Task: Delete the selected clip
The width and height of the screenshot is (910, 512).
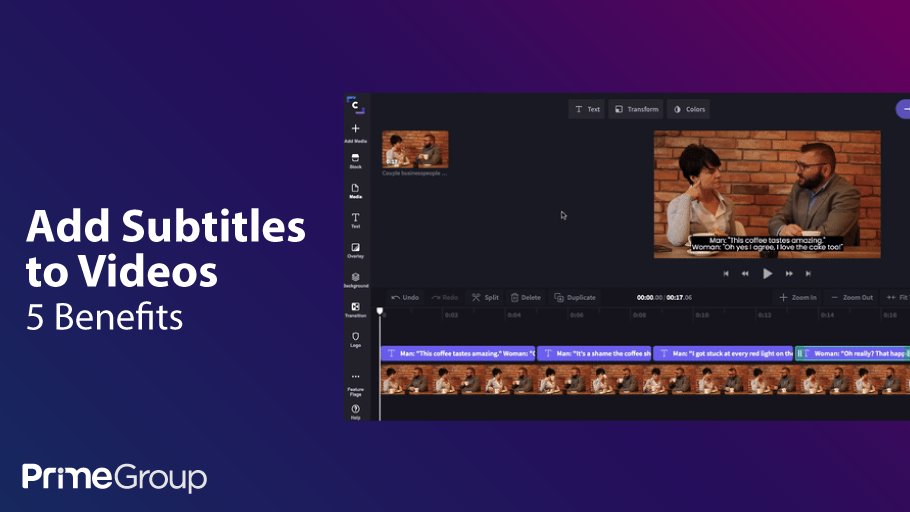Action: [526, 297]
